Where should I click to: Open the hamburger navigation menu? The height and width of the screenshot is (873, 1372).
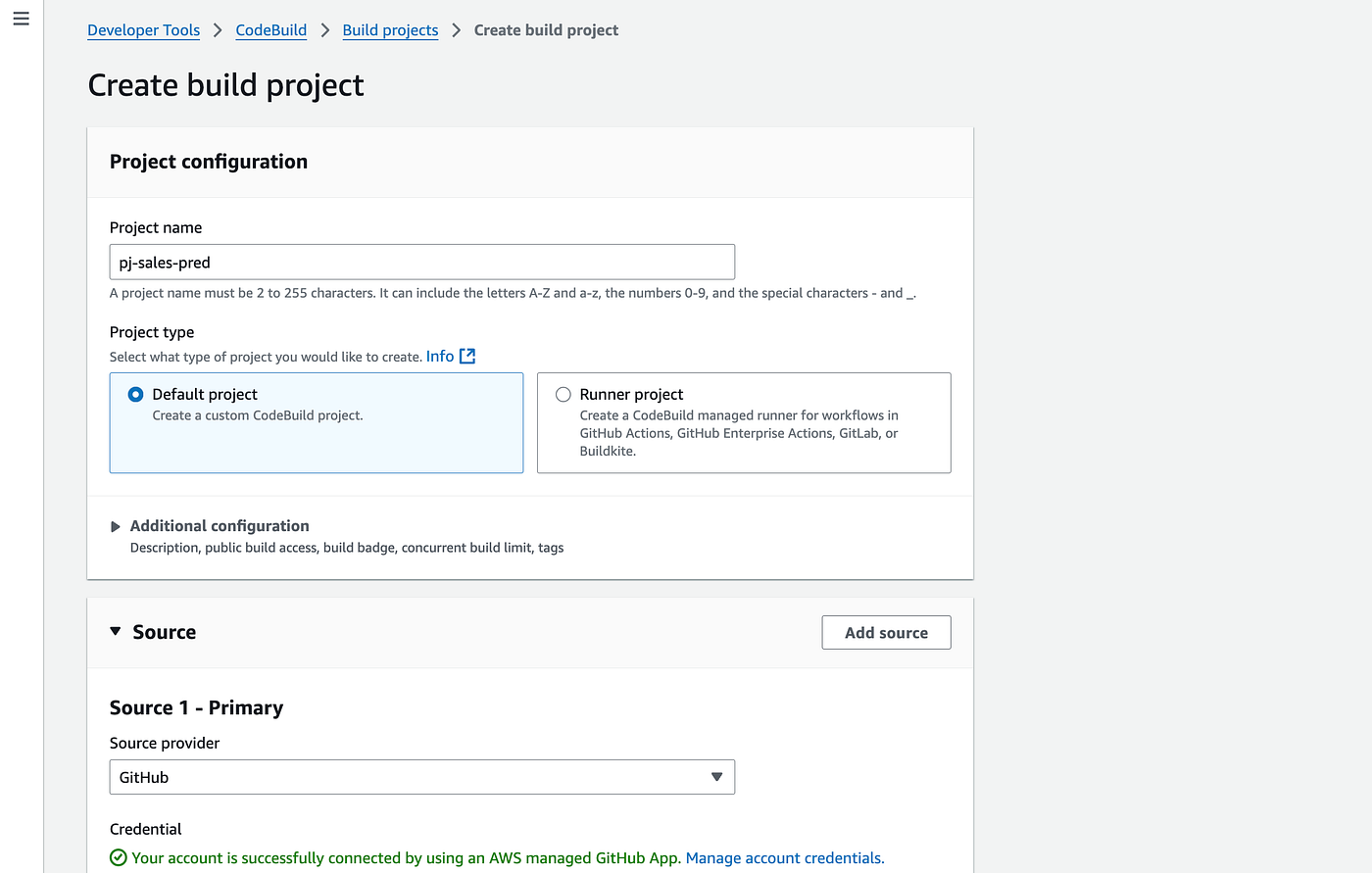click(22, 19)
